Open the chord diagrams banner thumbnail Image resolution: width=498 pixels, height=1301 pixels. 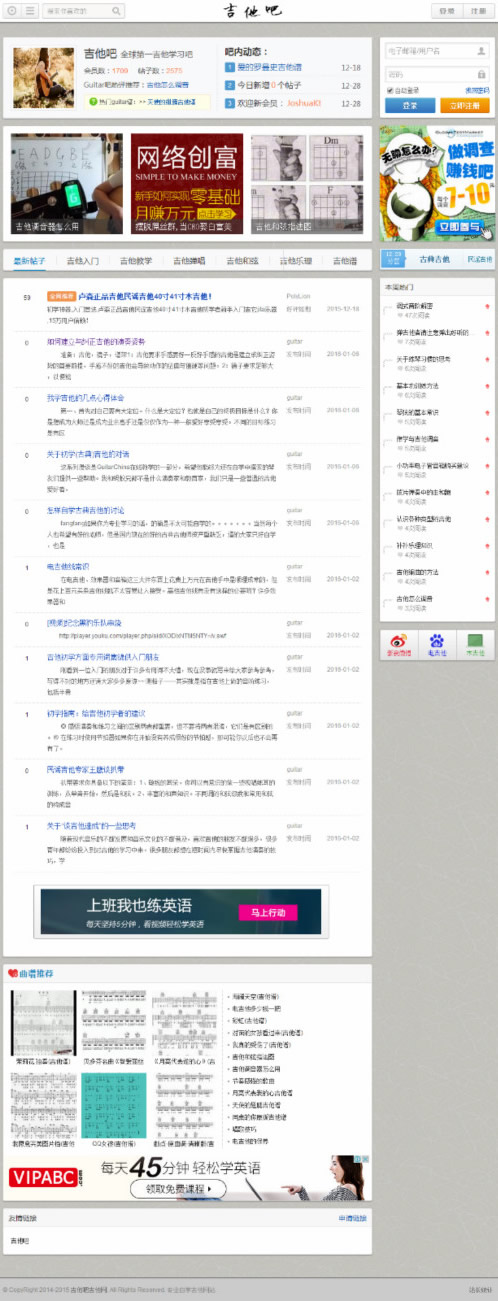[x=307, y=184]
